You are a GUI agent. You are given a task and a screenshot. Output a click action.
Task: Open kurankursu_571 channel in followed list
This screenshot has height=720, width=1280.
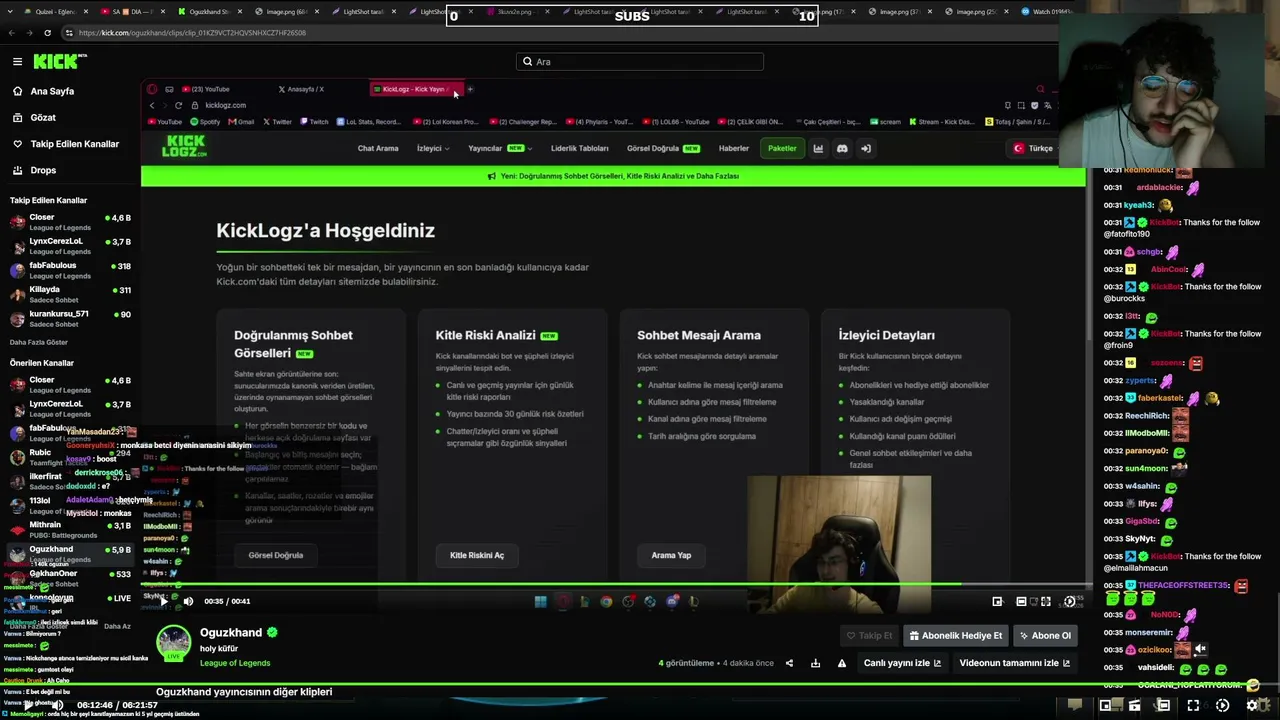70,318
